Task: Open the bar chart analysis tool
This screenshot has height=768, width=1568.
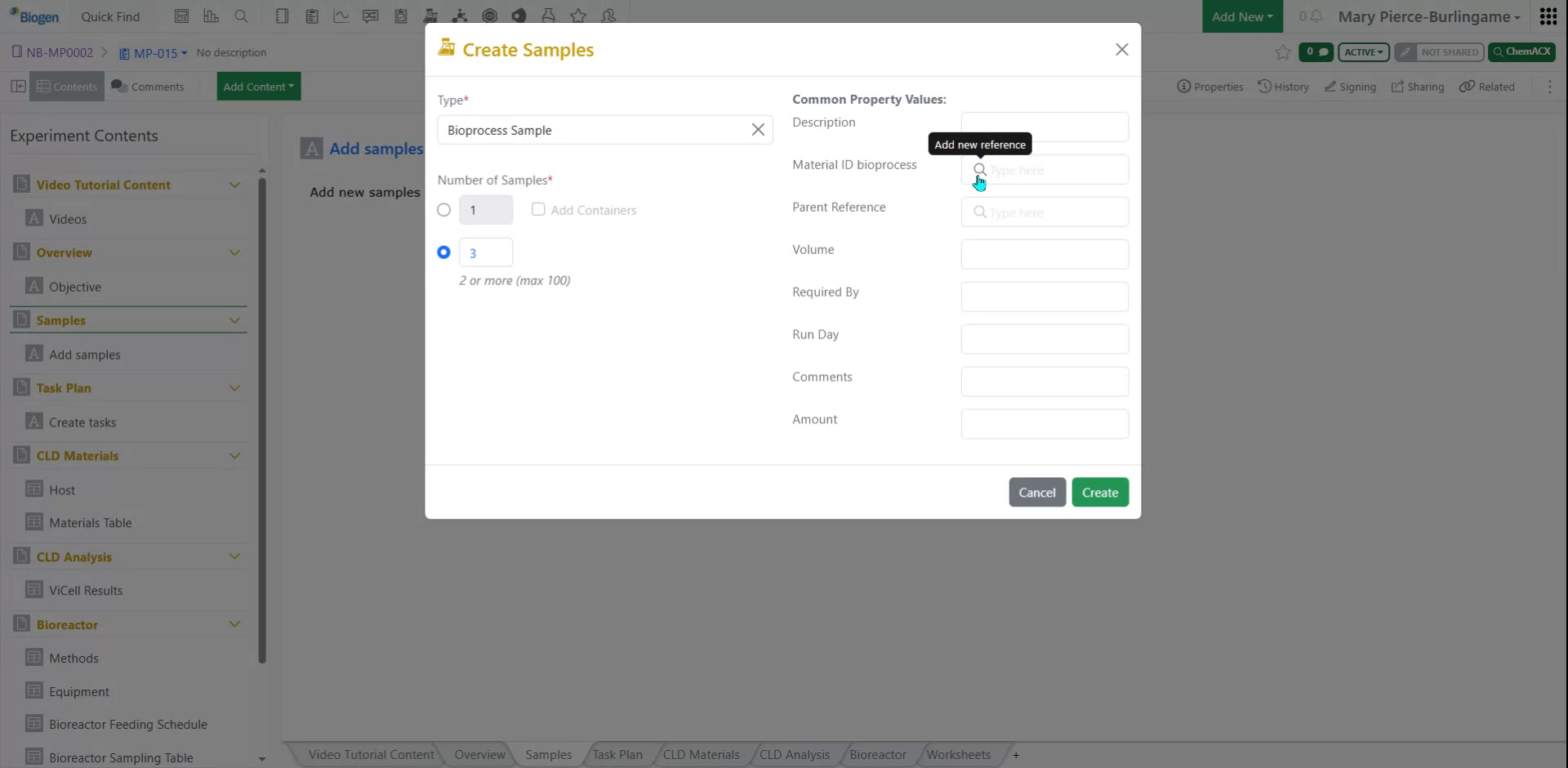Action: (212, 16)
